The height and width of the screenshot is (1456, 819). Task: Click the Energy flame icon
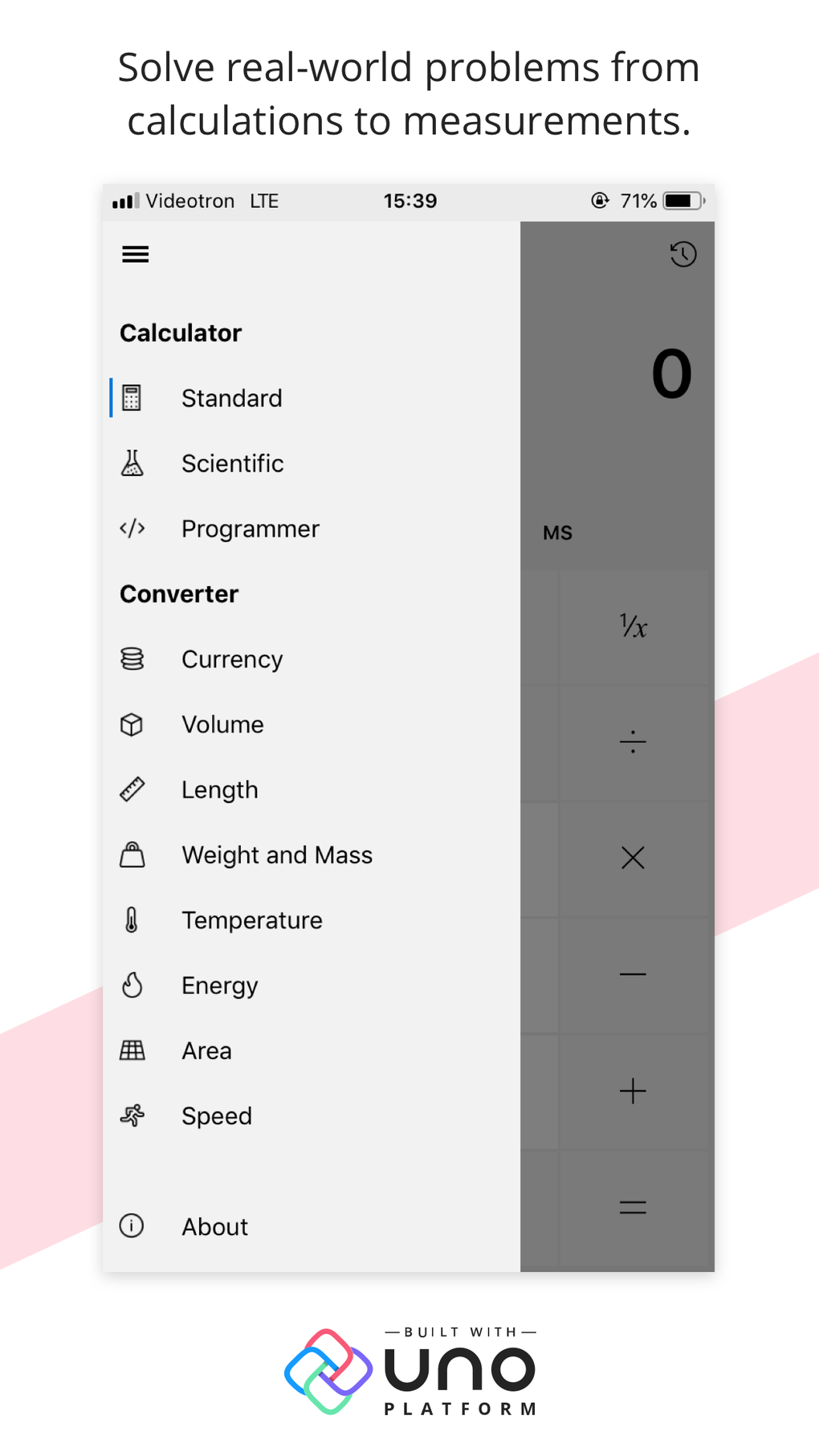pos(132,985)
